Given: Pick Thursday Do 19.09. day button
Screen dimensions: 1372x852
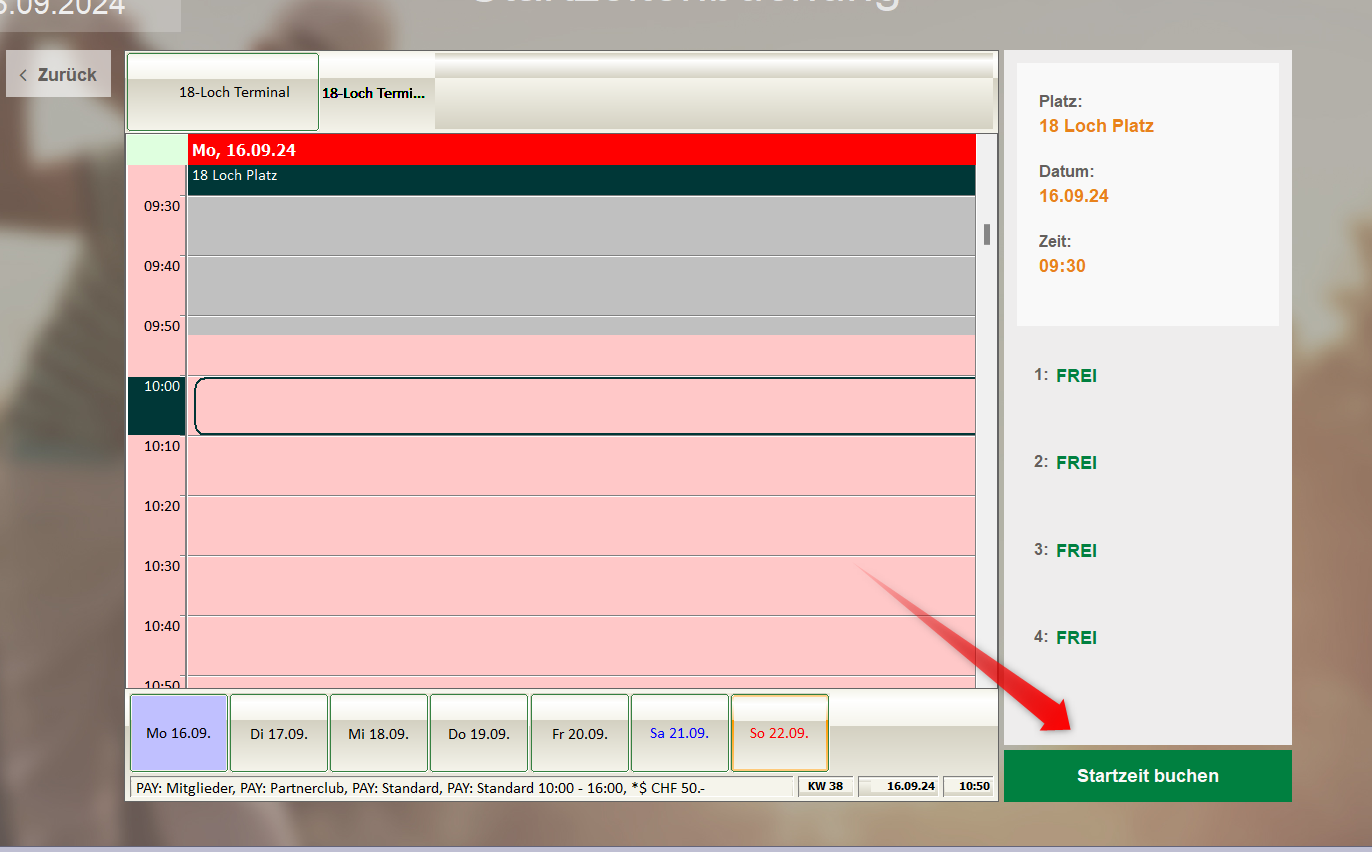Looking at the screenshot, I should 479,733.
